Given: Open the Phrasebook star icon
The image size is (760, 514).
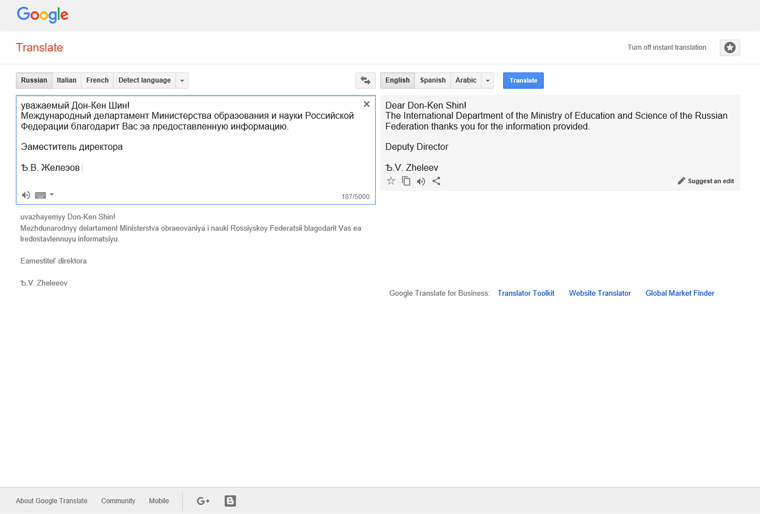Looking at the screenshot, I should click(729, 48).
